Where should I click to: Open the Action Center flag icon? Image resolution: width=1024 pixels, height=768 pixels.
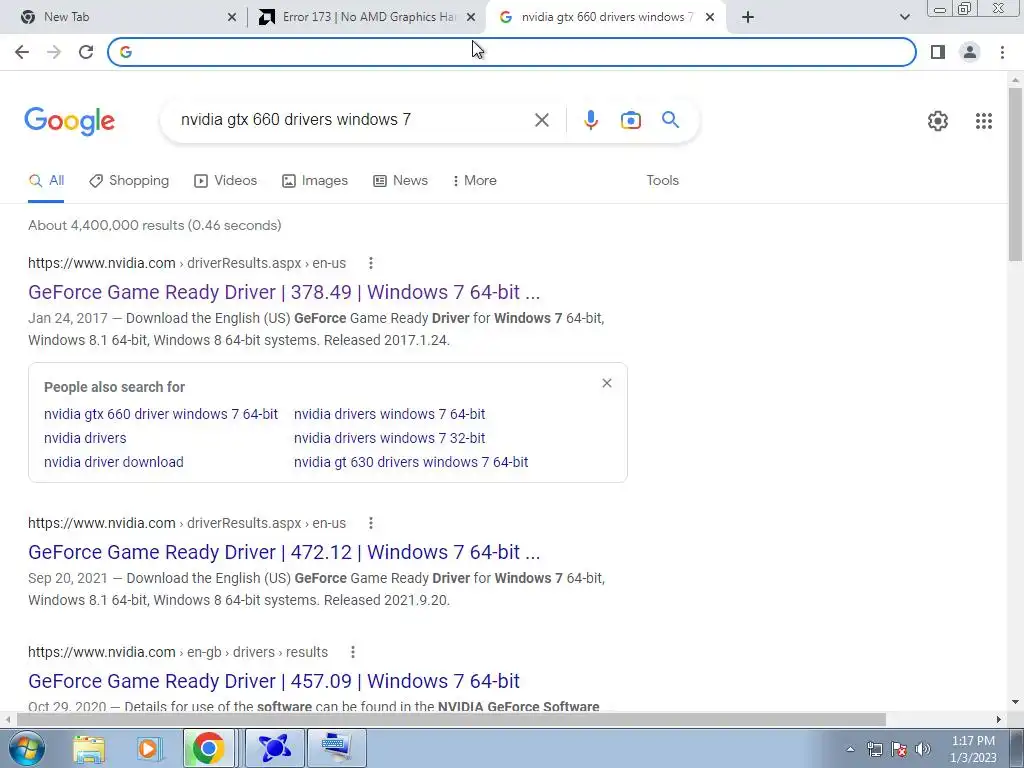pyautogui.click(x=899, y=749)
